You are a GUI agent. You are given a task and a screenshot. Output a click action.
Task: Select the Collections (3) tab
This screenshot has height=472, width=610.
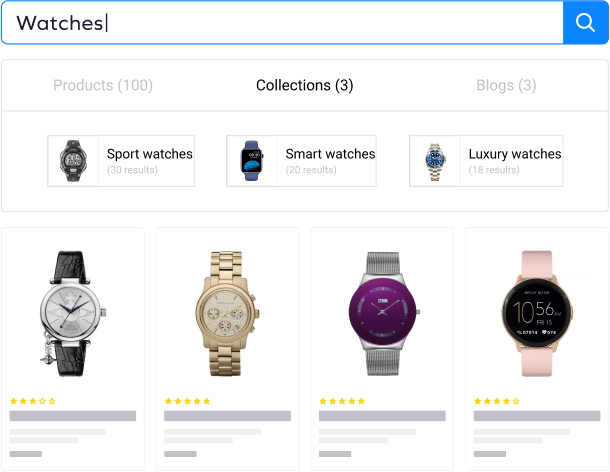click(305, 85)
